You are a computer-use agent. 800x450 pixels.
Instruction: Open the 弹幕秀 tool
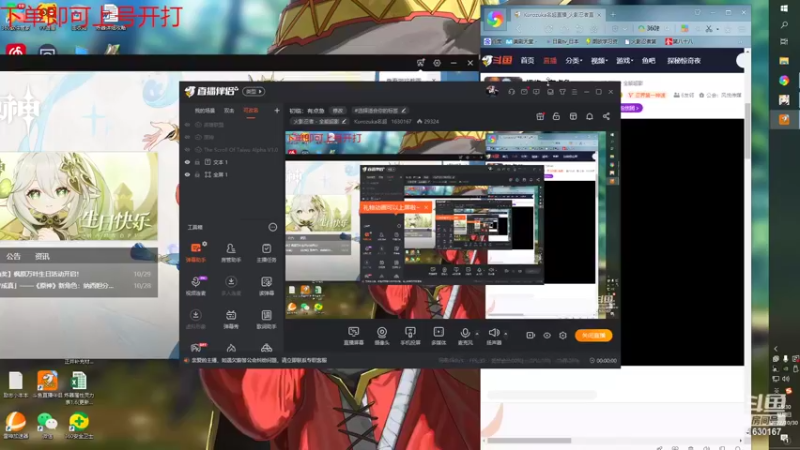[x=231, y=319]
